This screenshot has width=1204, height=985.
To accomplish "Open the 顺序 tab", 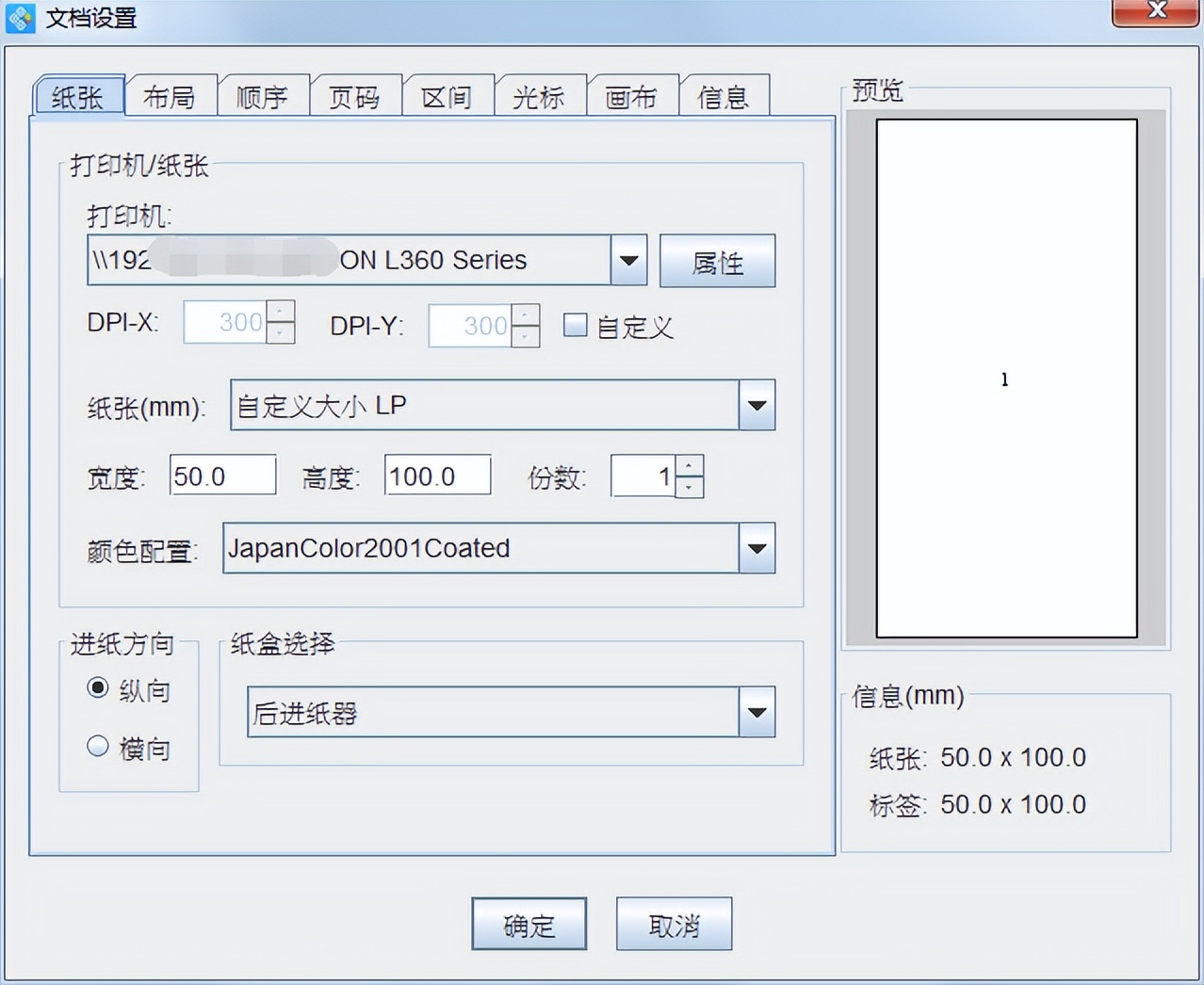I will [x=264, y=95].
